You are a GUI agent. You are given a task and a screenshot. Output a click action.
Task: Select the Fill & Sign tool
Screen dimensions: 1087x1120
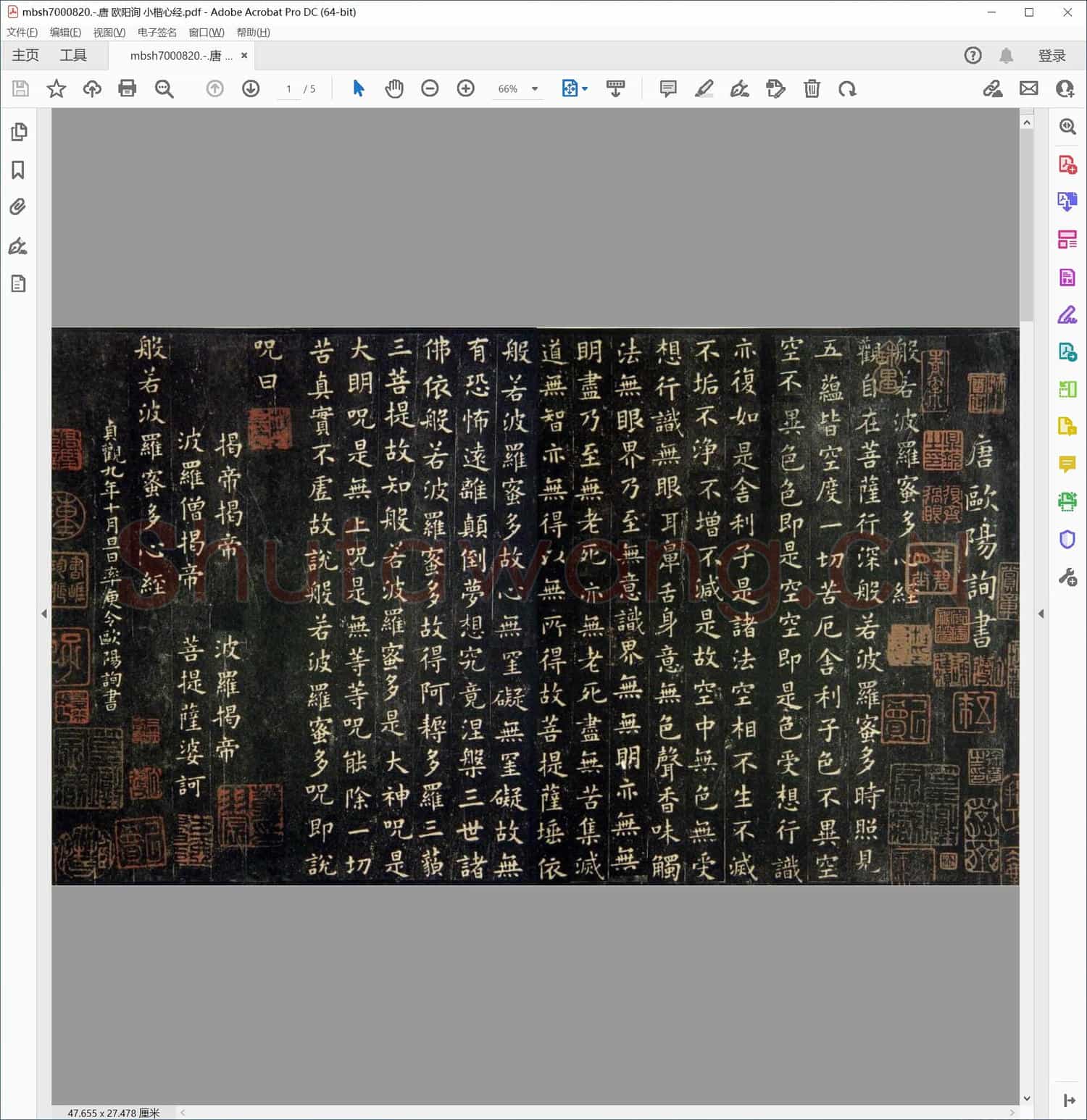[x=1067, y=315]
